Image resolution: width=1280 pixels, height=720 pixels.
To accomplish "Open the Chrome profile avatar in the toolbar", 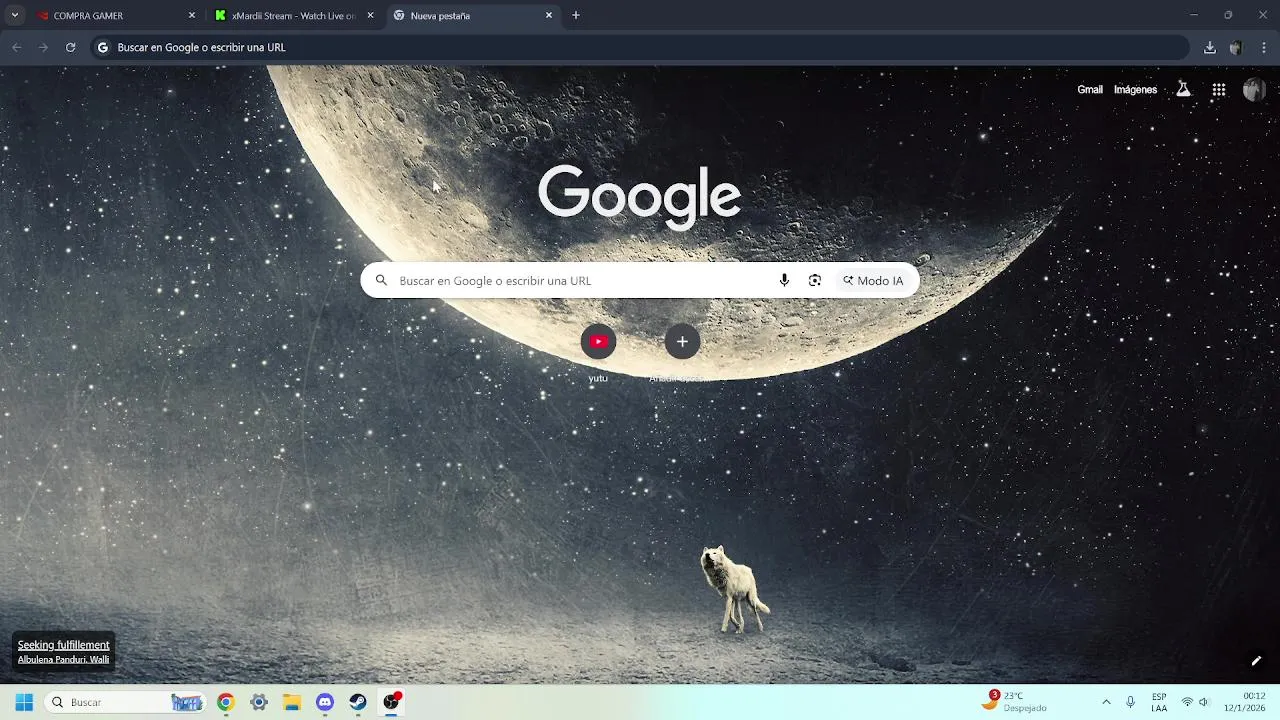I will pos(1236,47).
